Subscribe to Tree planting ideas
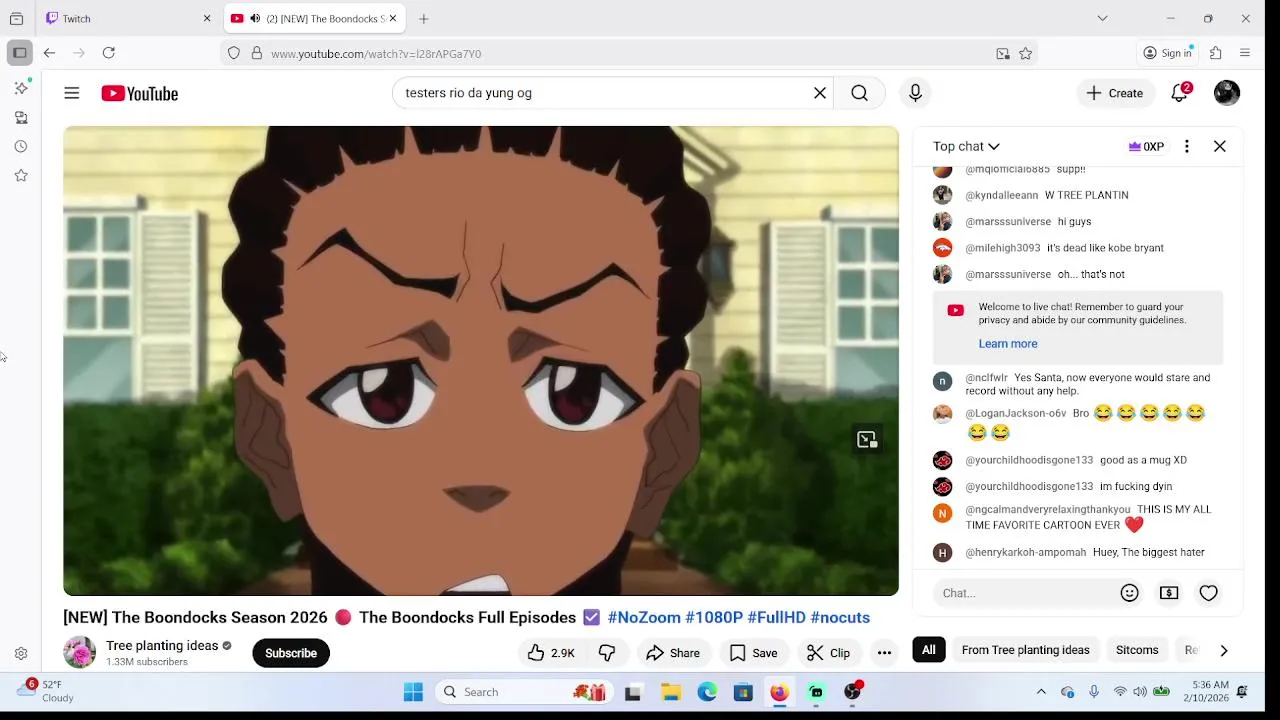The width and height of the screenshot is (1280, 720). [291, 653]
